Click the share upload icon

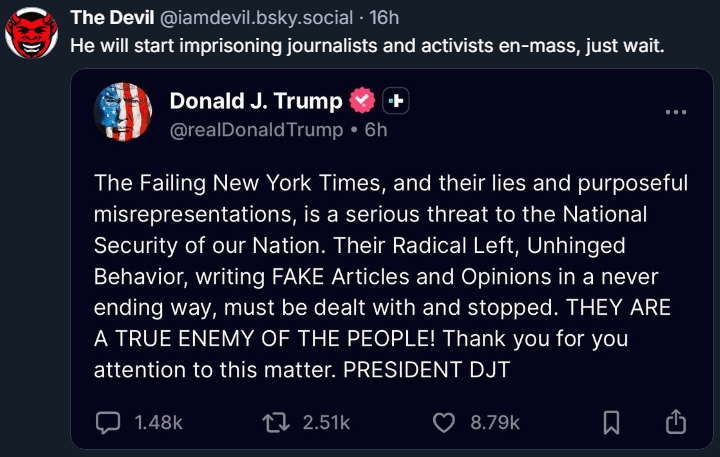675,422
